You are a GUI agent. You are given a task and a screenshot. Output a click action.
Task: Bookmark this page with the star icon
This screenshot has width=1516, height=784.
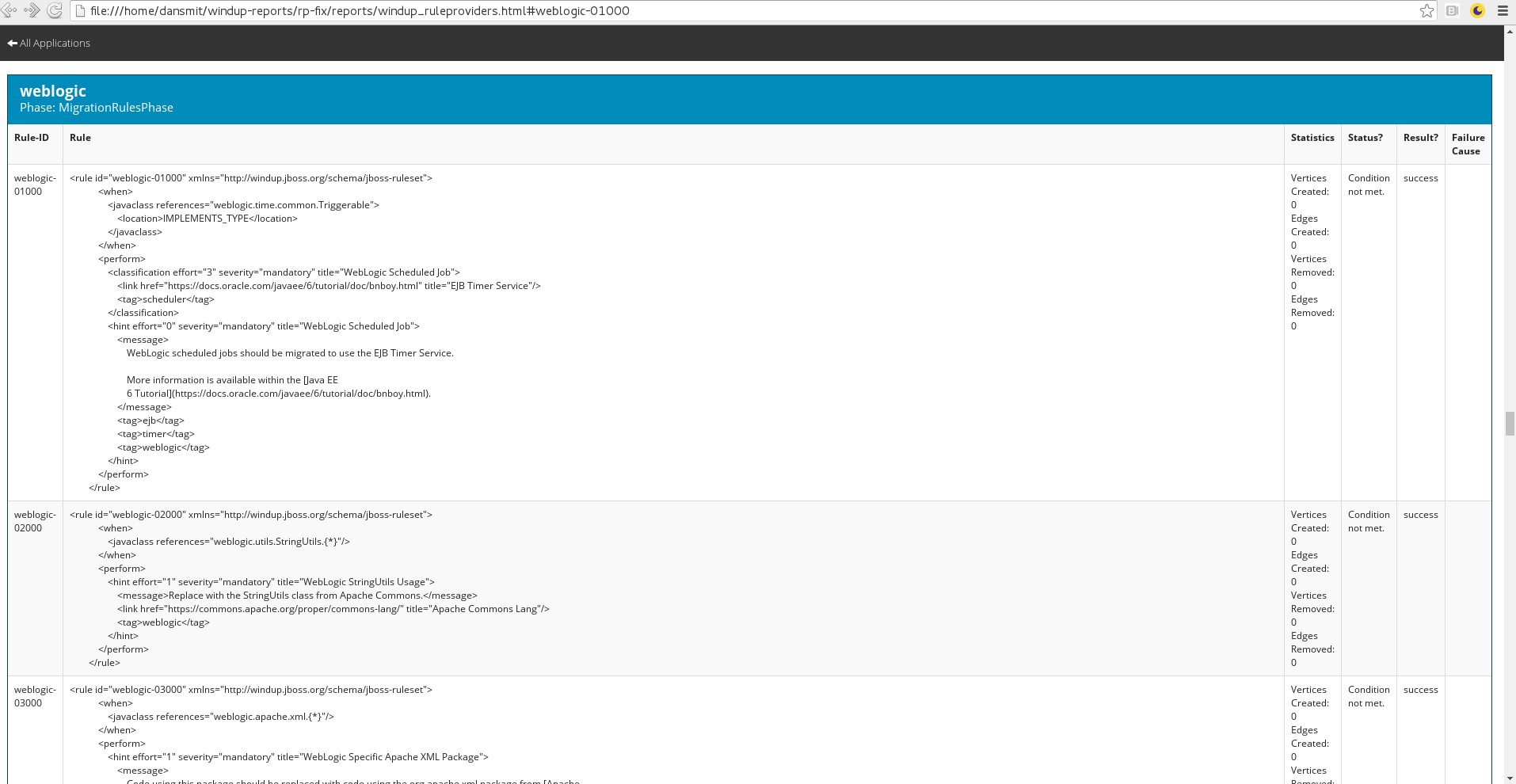click(1426, 10)
